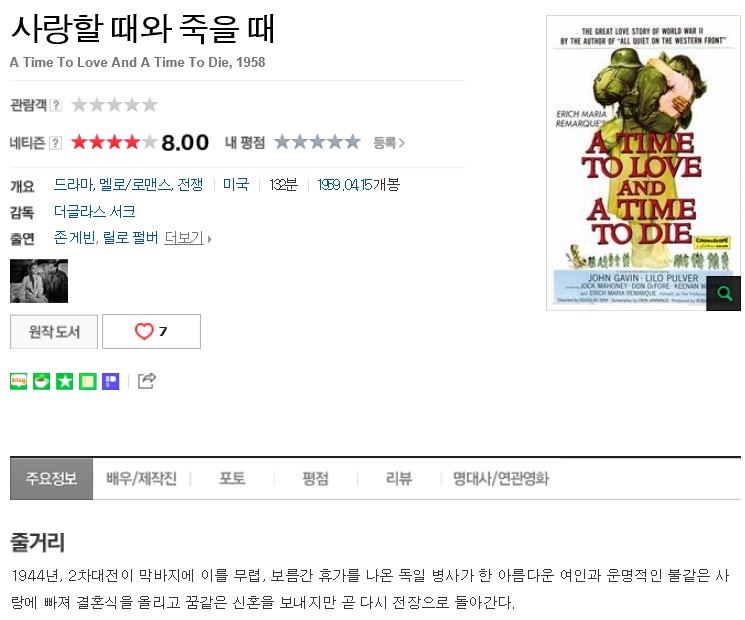745x620 pixels.
Task: Select the 평점 tab
Action: (x=315, y=478)
